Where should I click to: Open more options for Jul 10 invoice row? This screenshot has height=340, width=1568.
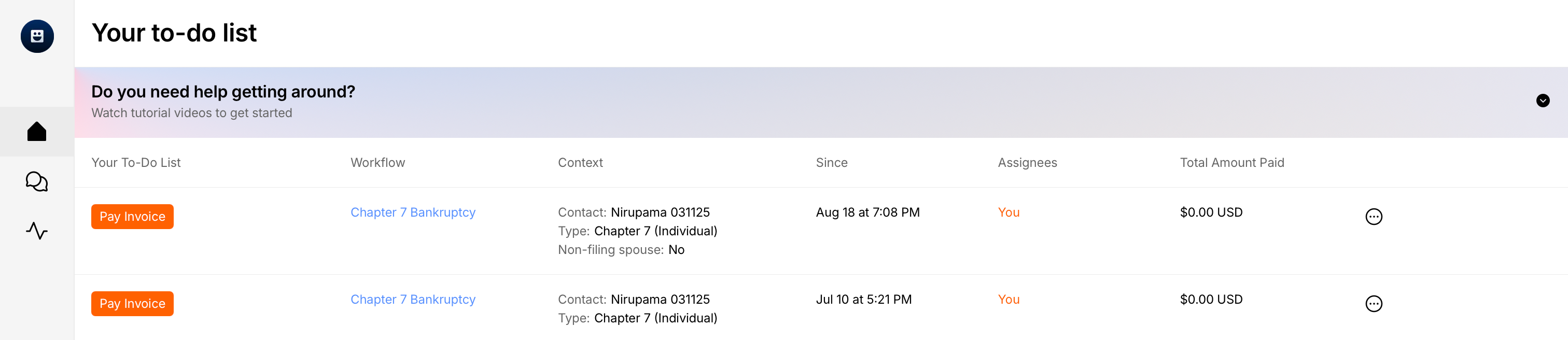tap(1373, 304)
